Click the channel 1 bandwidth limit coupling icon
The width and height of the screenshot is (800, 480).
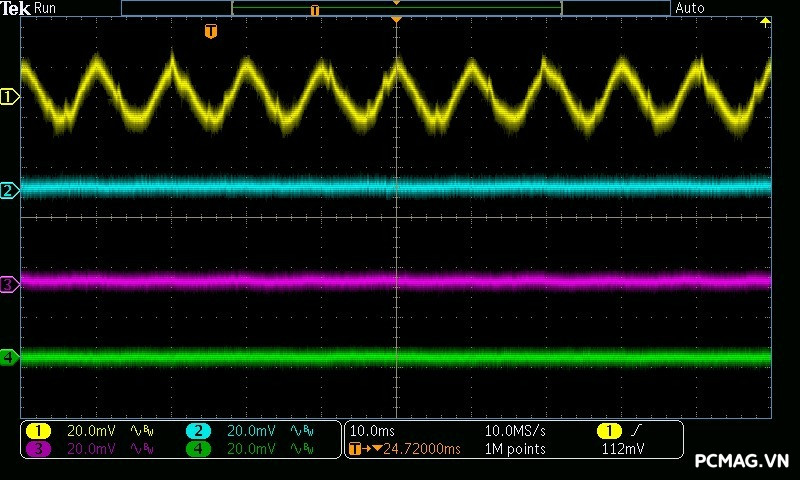coord(142,431)
